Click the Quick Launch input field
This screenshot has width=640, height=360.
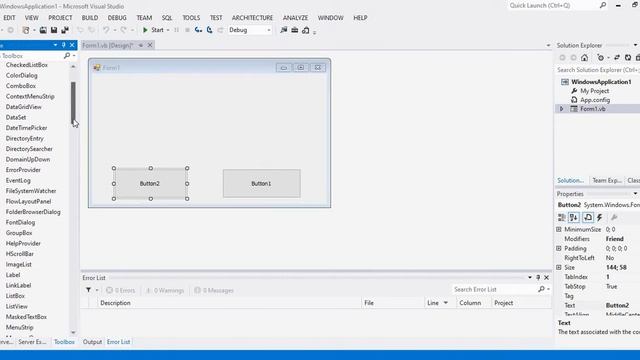553,5
